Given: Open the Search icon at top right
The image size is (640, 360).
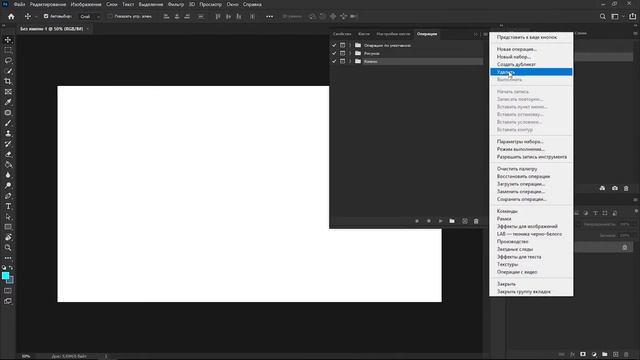Looking at the screenshot, I should point(602,16).
